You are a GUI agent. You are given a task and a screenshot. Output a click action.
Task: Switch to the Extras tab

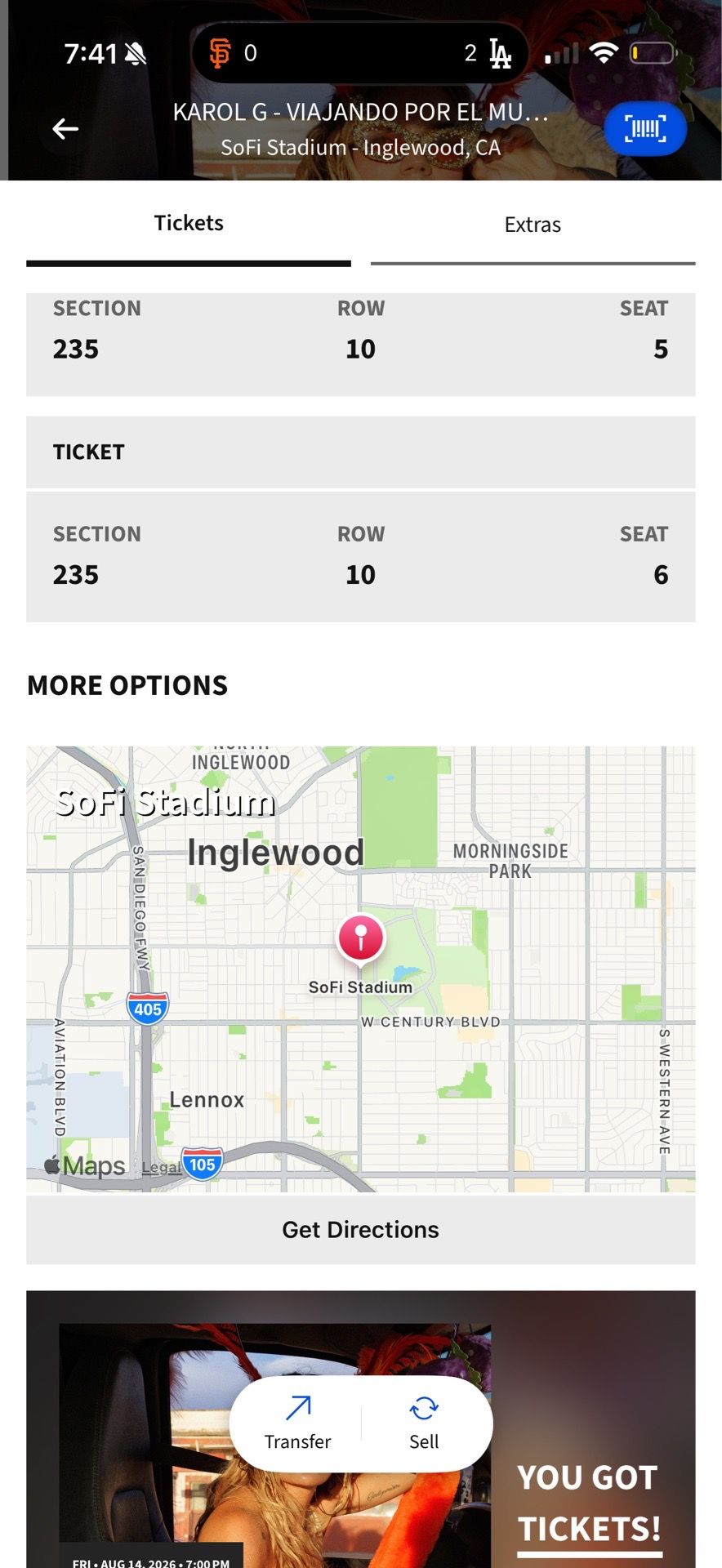(533, 225)
